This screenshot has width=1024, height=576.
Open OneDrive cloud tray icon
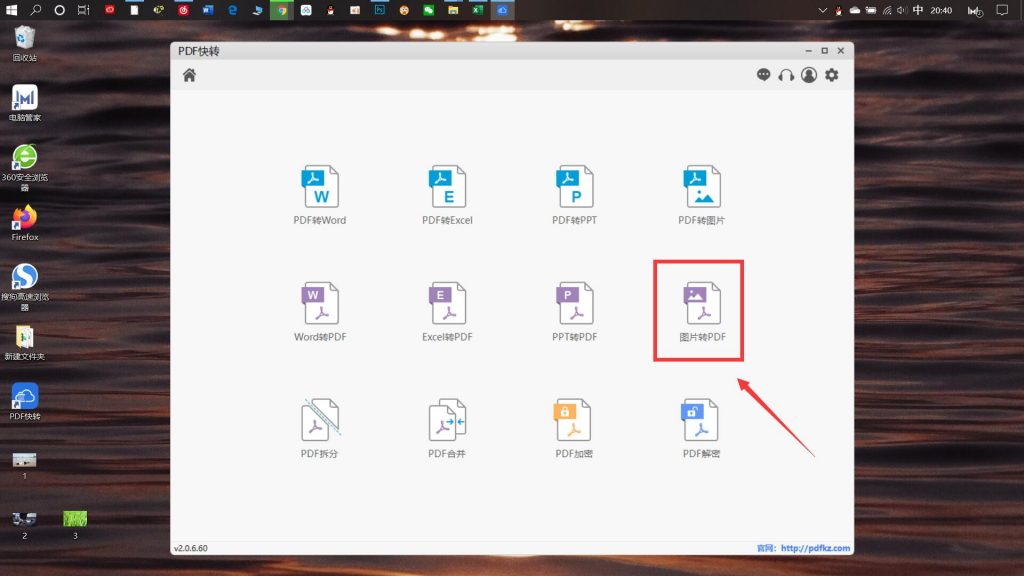pos(854,10)
